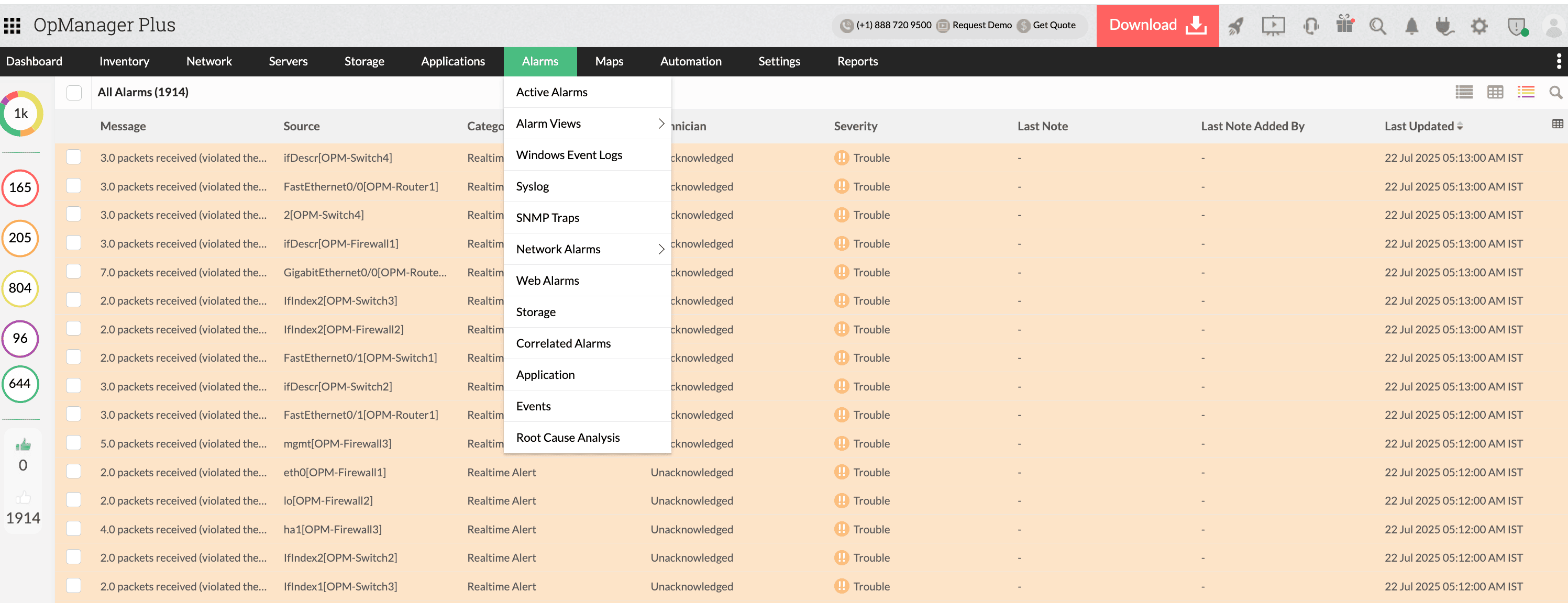Image resolution: width=1568 pixels, height=603 pixels.
Task: Click the plug integrations icon
Action: point(1444,26)
